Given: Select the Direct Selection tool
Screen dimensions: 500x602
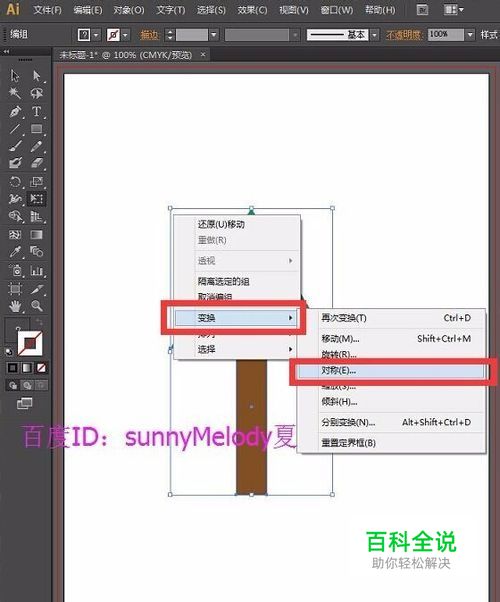Looking at the screenshot, I should 36,76.
